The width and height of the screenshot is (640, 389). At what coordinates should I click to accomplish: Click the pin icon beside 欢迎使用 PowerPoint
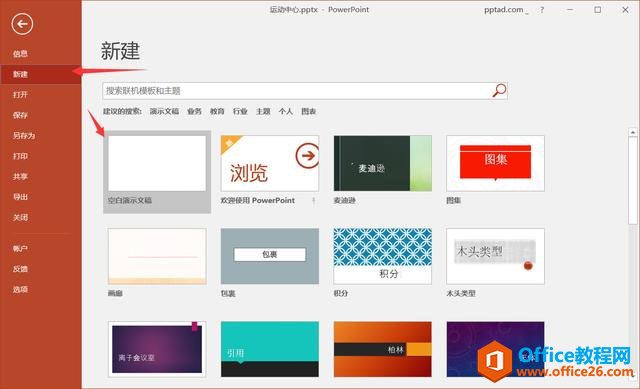[x=313, y=200]
